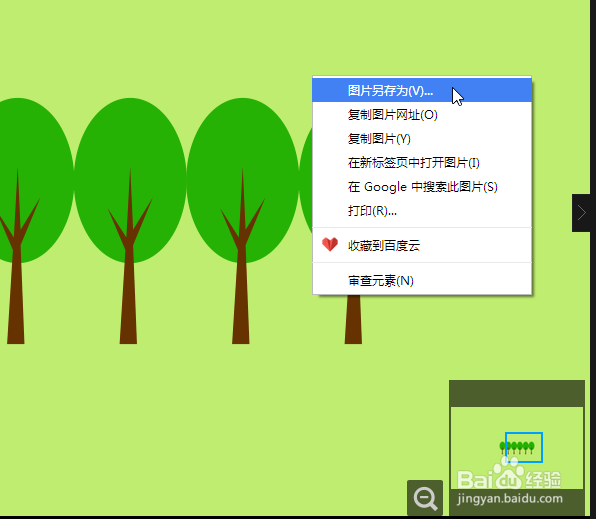596x519 pixels.
Task: Choose 图片另存为(V)... from the context menu
Action: pos(422,90)
